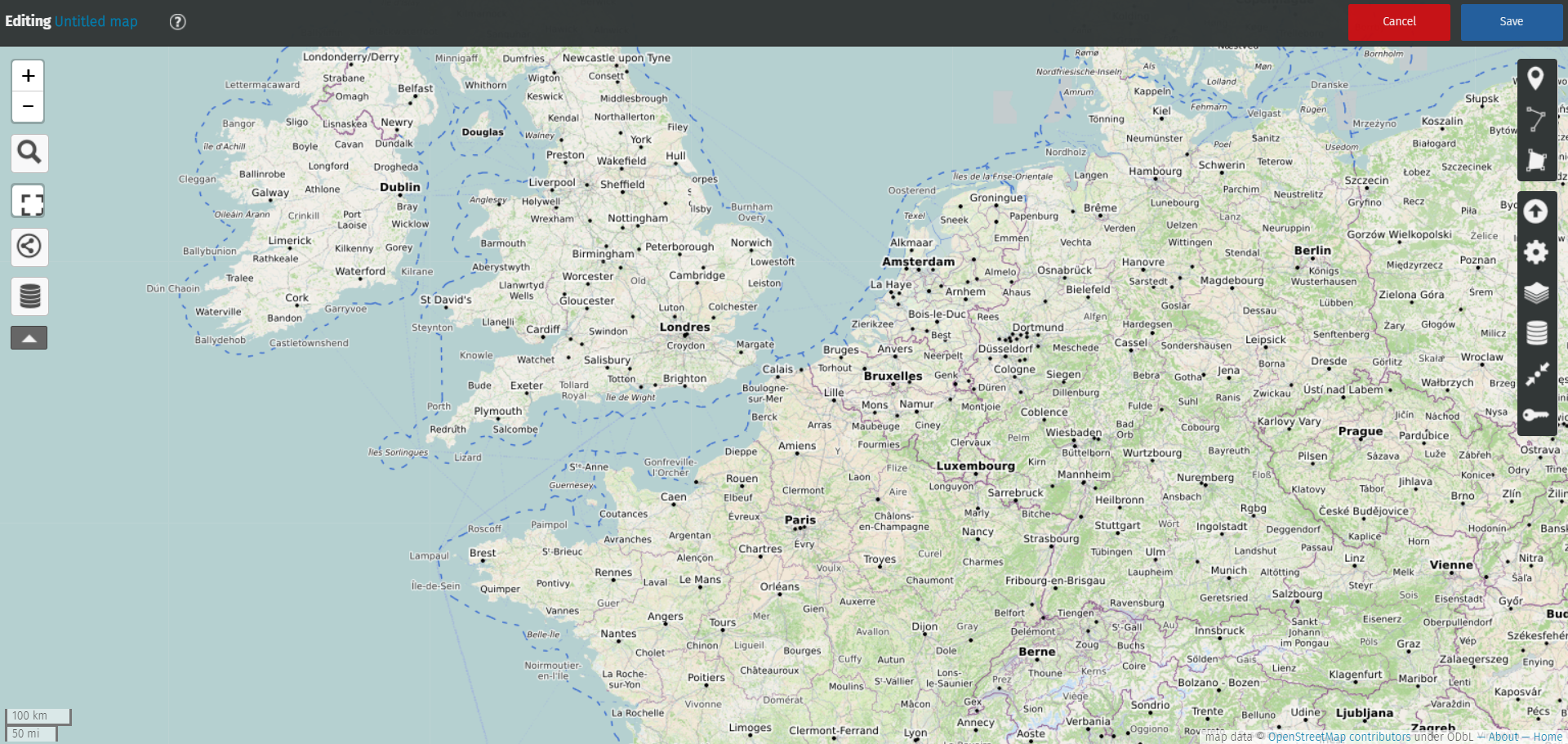The image size is (1568, 744).
Task: Click the Nantes label on map
Action: click(x=618, y=634)
